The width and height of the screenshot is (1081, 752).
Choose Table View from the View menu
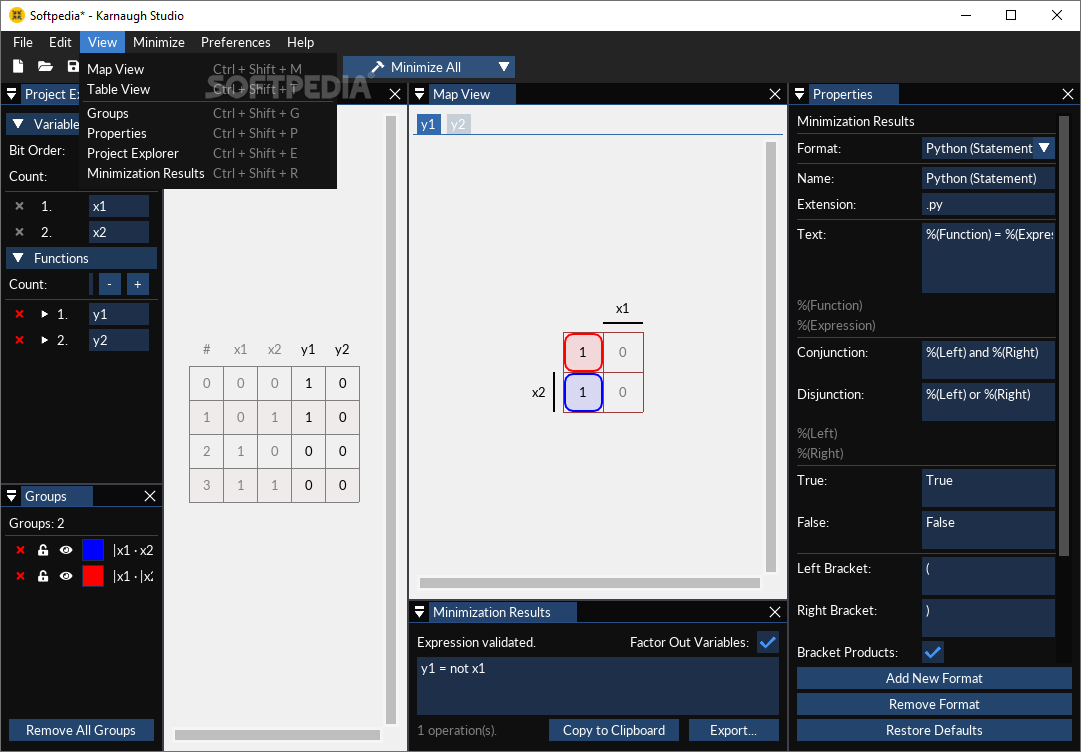click(208, 90)
